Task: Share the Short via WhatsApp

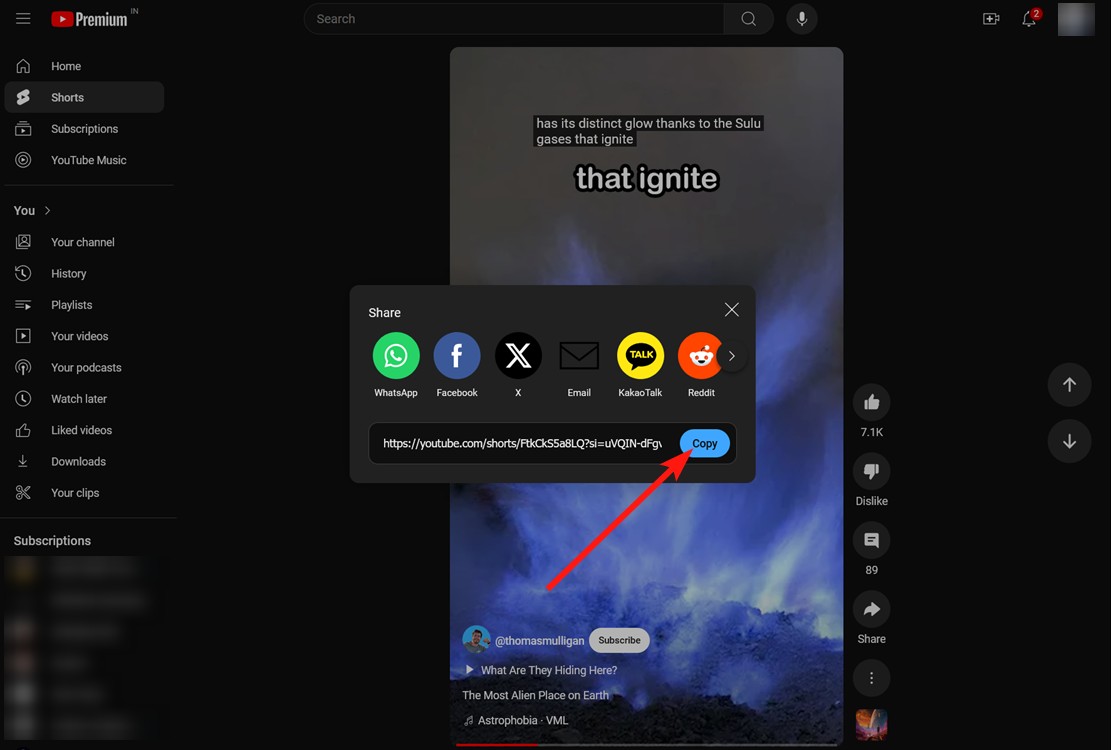Action: pyautogui.click(x=396, y=355)
